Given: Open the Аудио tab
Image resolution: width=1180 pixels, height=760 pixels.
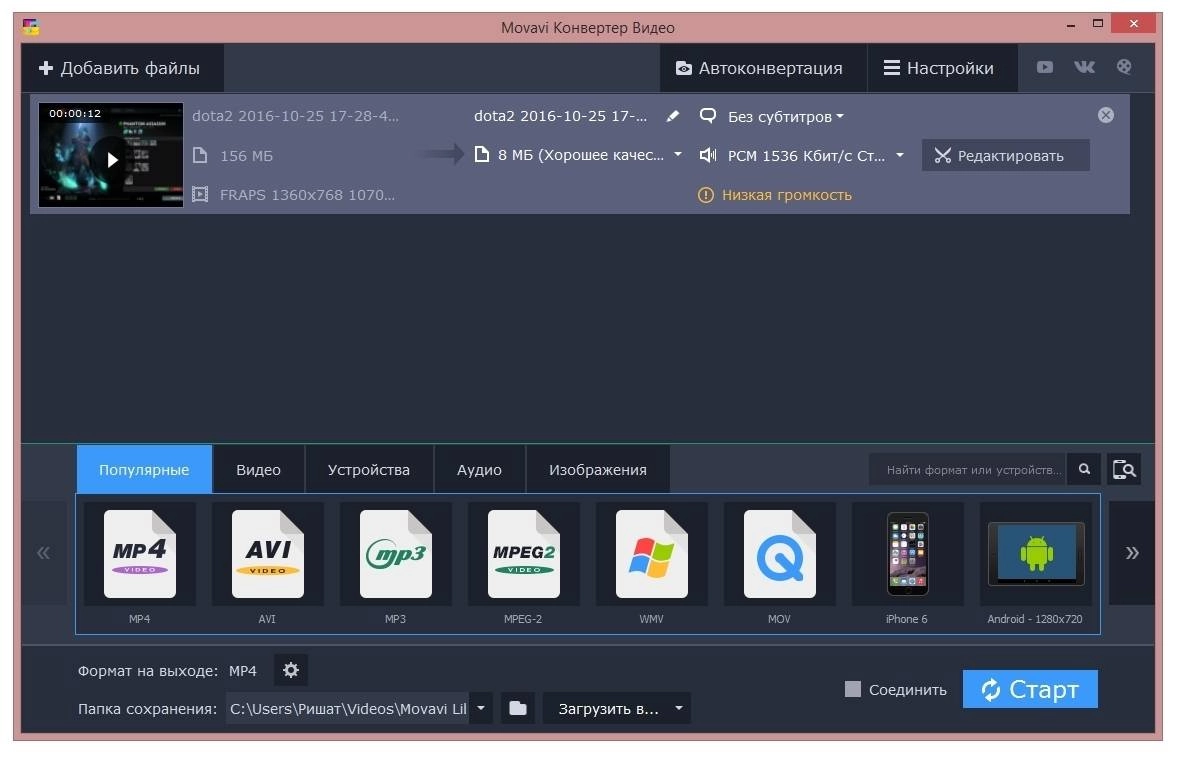Looking at the screenshot, I should pyautogui.click(x=479, y=470).
